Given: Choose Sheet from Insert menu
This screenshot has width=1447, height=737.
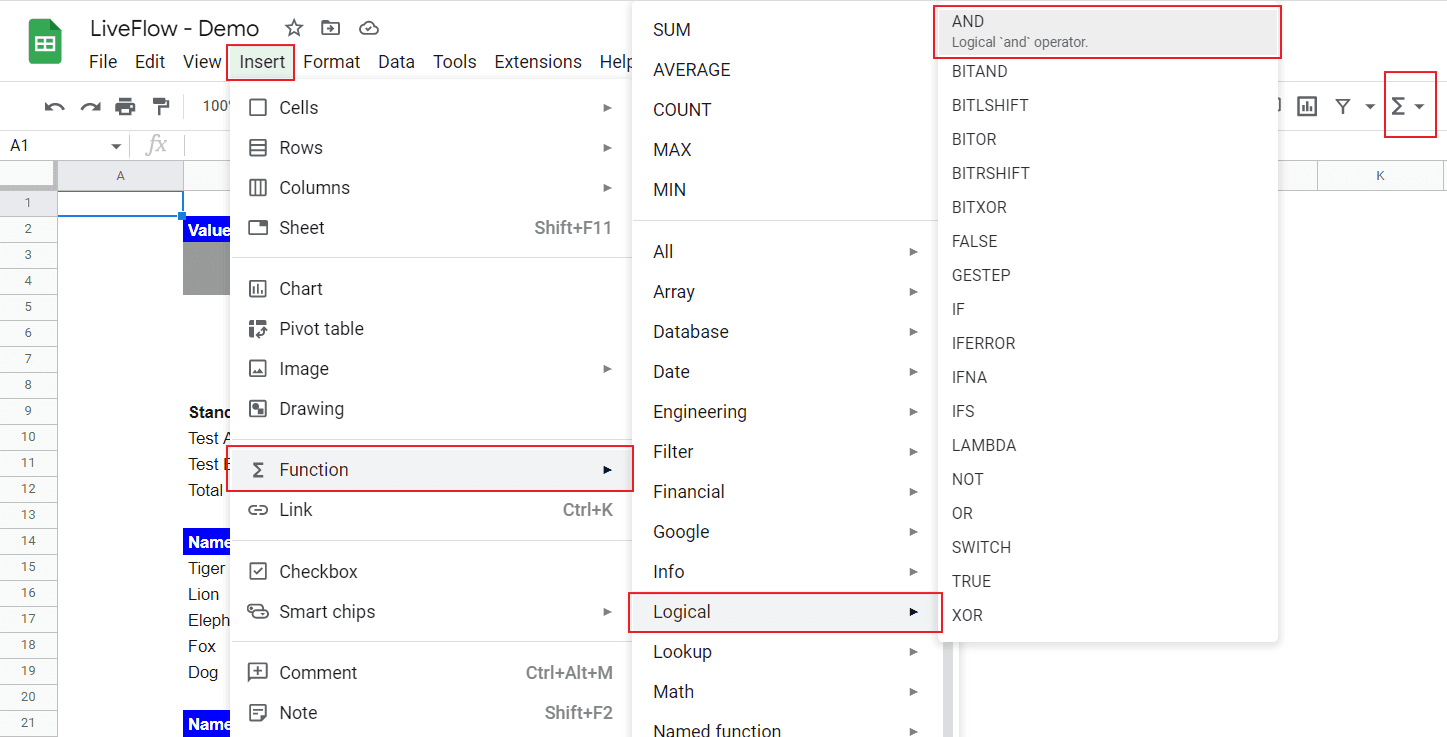Looking at the screenshot, I should [x=431, y=228].
